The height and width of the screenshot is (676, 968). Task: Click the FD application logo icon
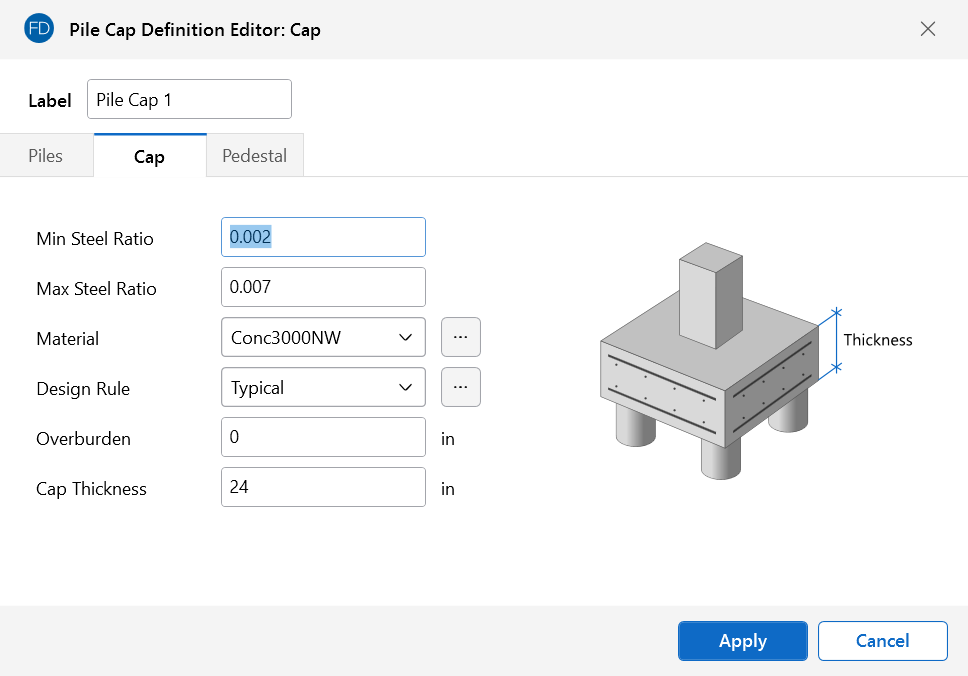(39, 29)
